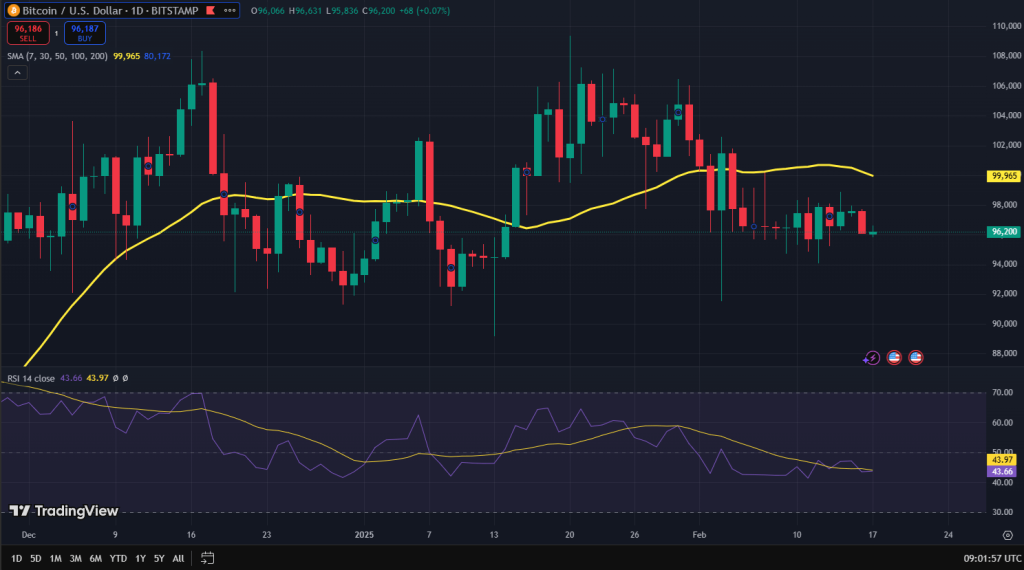This screenshot has height=570, width=1024.
Task: Click the SMA indicator legend label
Action: [x=57, y=56]
